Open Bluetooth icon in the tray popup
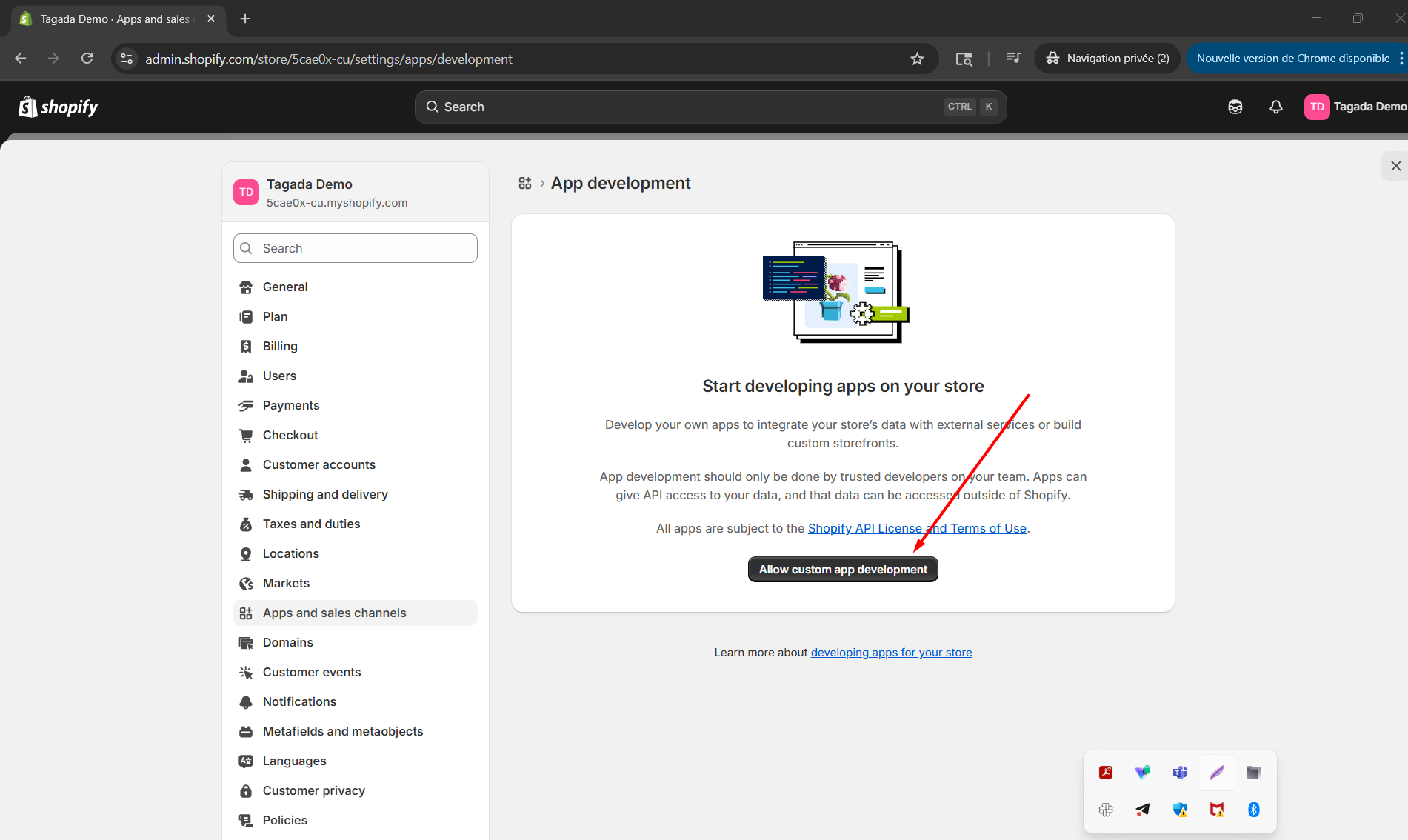 point(1253,810)
